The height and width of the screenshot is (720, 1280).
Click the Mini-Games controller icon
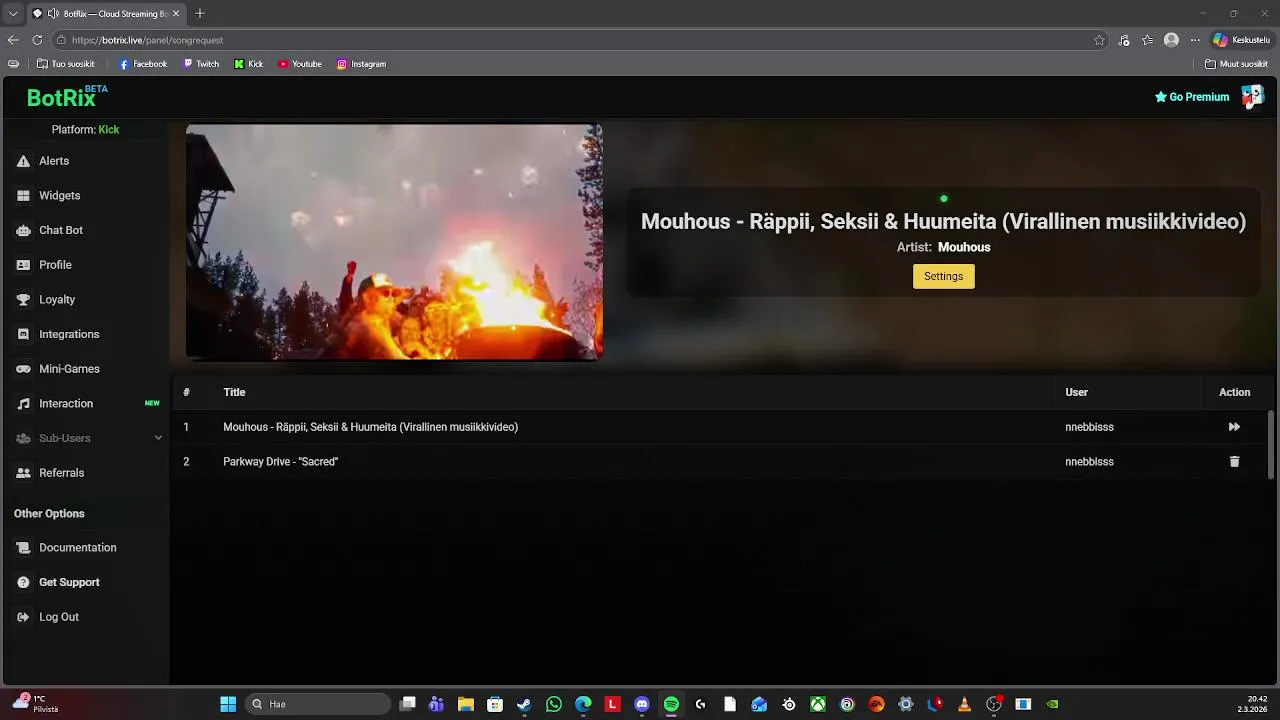pyautogui.click(x=23, y=369)
